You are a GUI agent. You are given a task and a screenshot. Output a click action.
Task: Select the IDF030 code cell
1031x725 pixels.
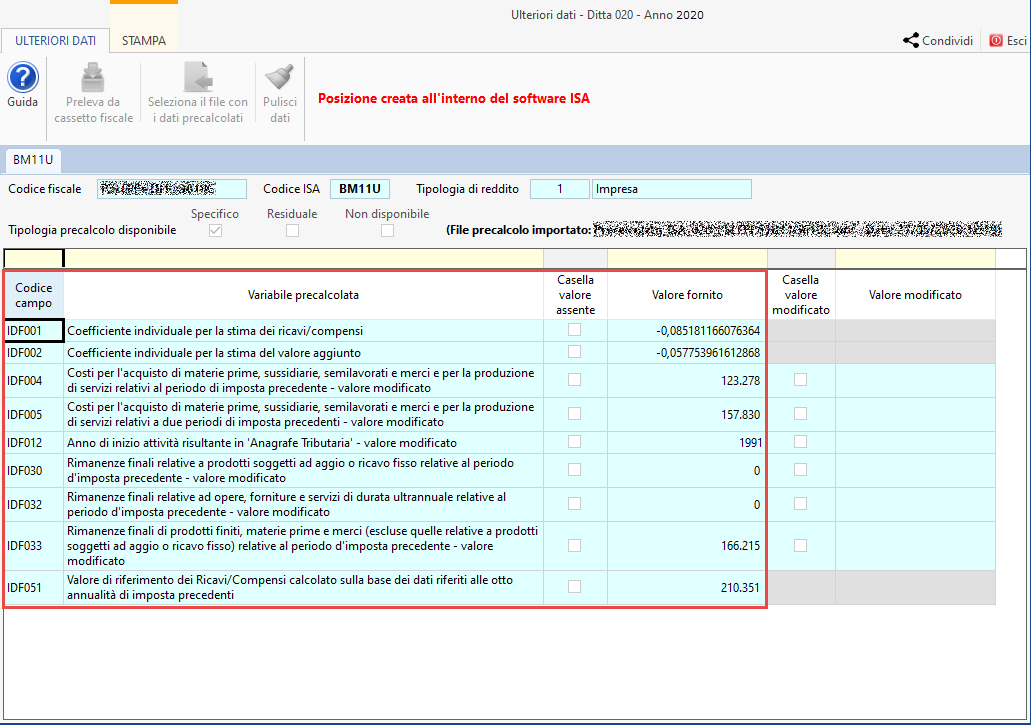(x=34, y=471)
